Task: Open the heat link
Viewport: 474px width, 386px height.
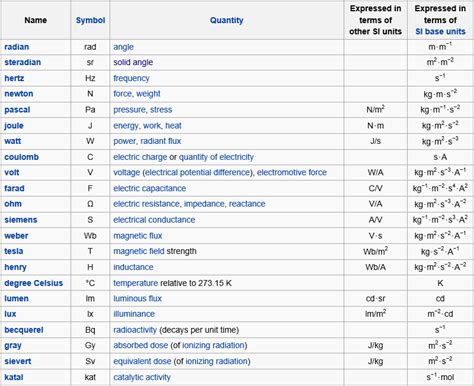Action: pyautogui.click(x=173, y=126)
